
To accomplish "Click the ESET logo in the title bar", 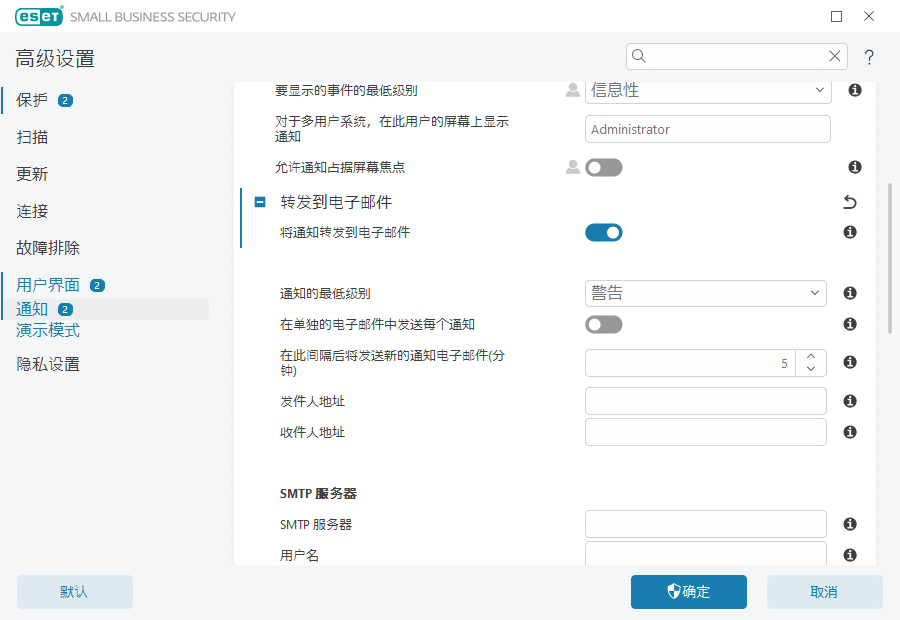I will click(38, 16).
